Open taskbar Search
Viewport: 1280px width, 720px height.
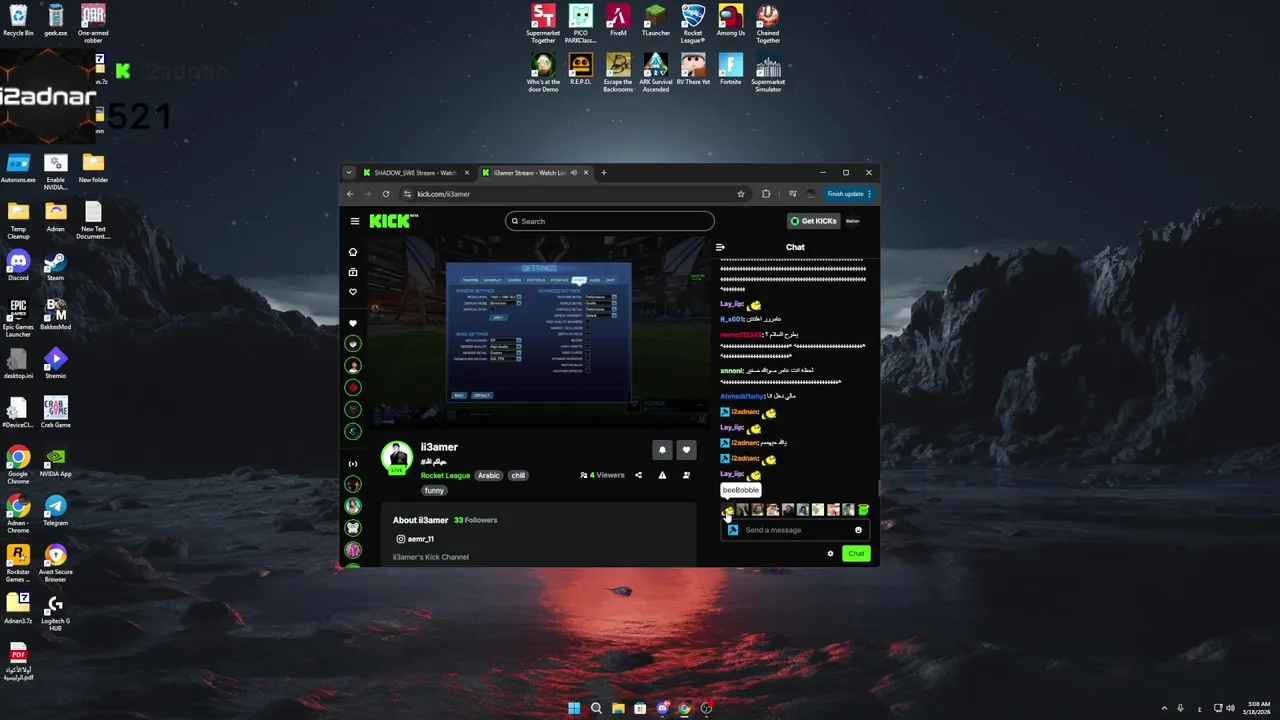(596, 708)
